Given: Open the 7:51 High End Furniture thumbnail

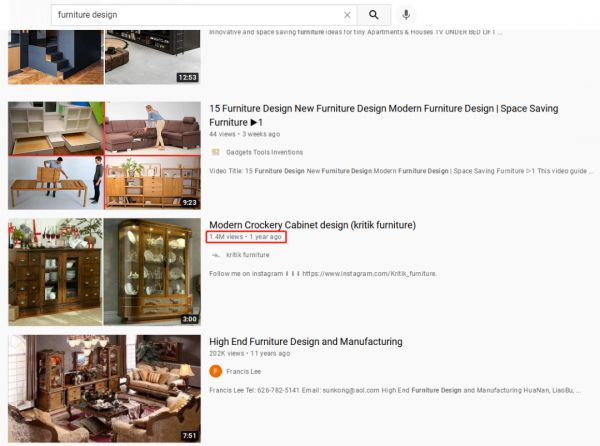Looking at the screenshot, I should point(104,388).
